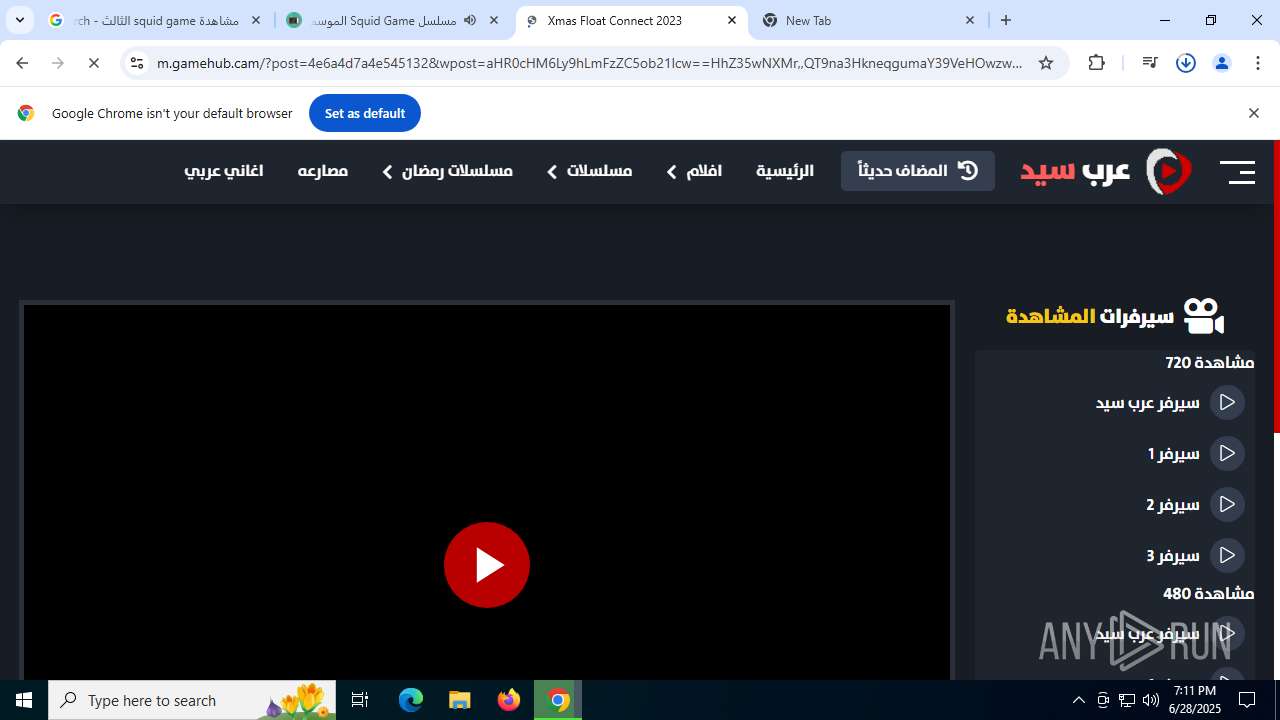Viewport: 1280px width, 720px height.
Task: Open a new browser tab
Action: [1006, 20]
